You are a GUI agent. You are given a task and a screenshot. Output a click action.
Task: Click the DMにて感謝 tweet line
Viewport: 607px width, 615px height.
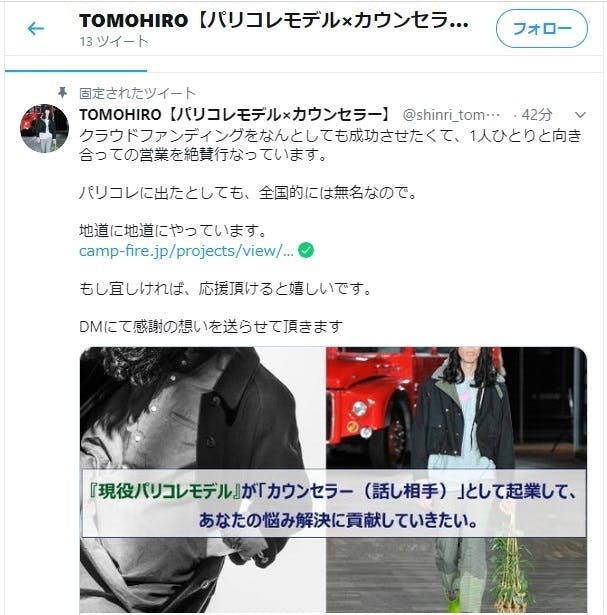click(x=211, y=327)
